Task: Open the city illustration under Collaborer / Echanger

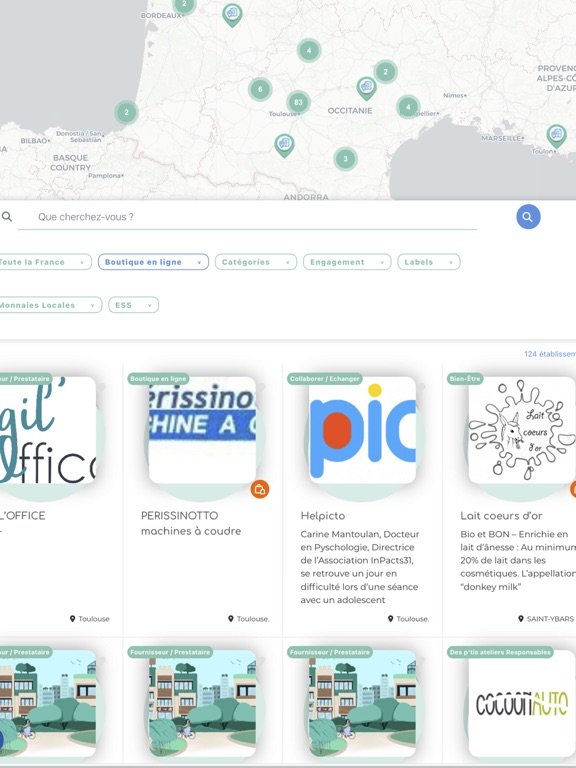Action: click(x=362, y=704)
